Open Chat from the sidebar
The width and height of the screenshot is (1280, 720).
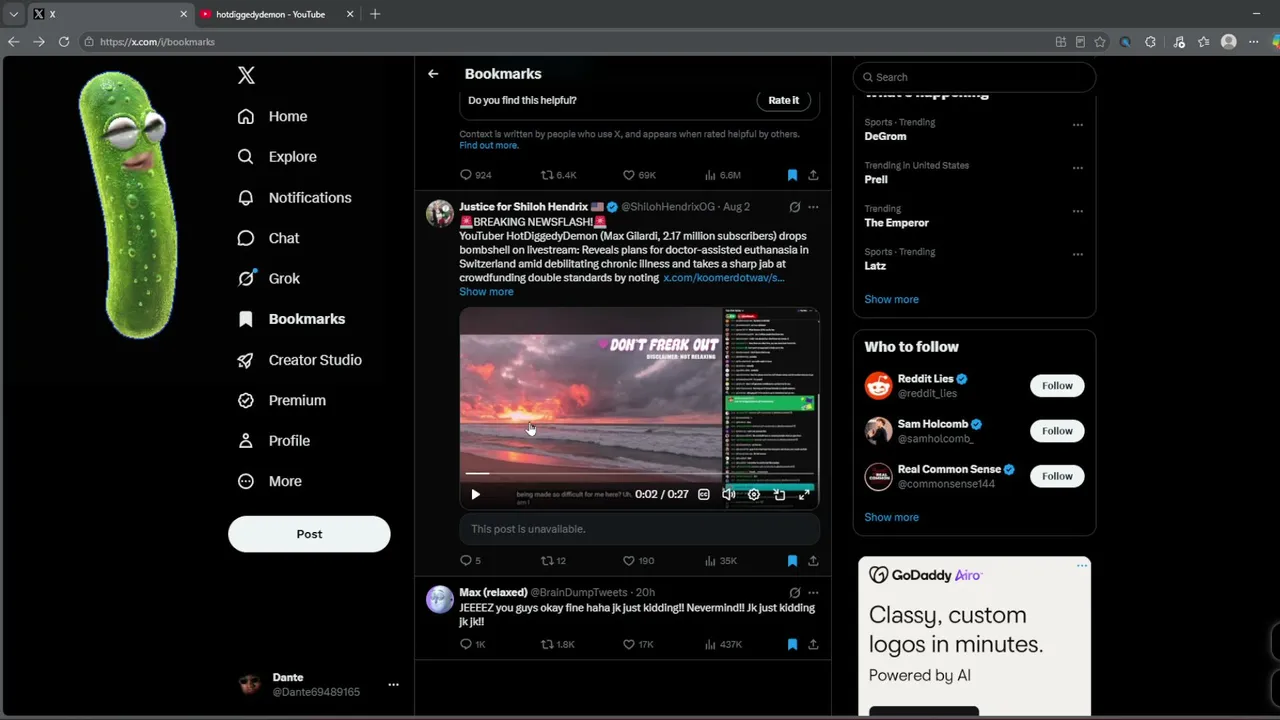click(x=268, y=238)
